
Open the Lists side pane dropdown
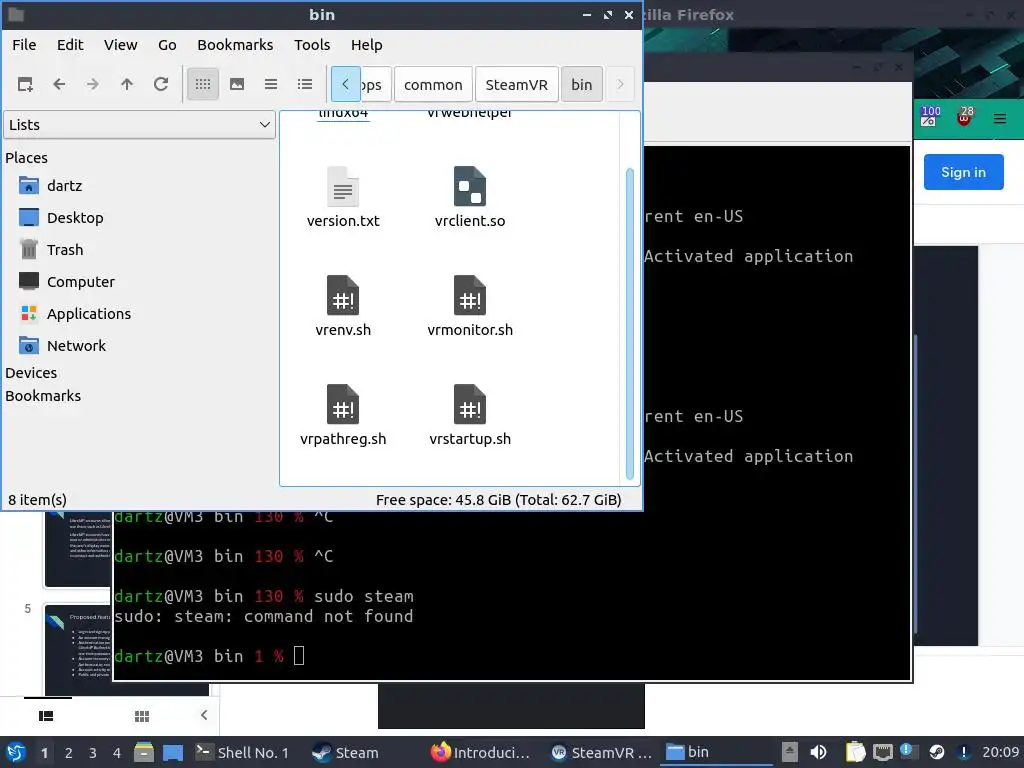(140, 125)
